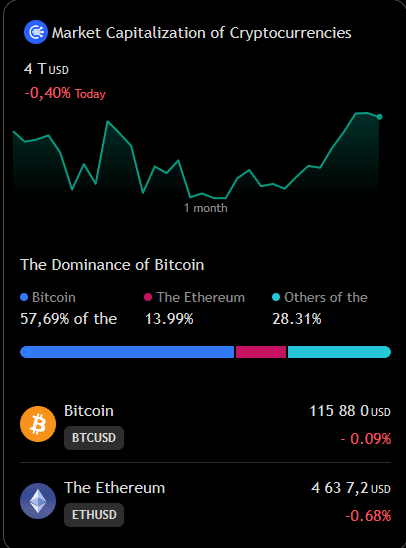Click the purple Ethereum logo icon
The height and width of the screenshot is (548, 406).
click(38, 501)
